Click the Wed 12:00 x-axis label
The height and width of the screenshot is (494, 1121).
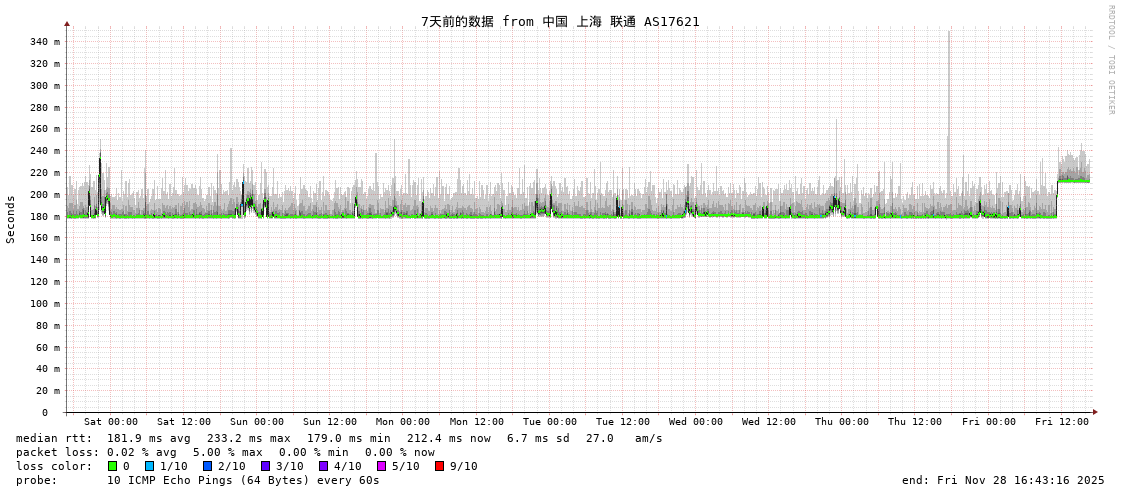pos(769,422)
